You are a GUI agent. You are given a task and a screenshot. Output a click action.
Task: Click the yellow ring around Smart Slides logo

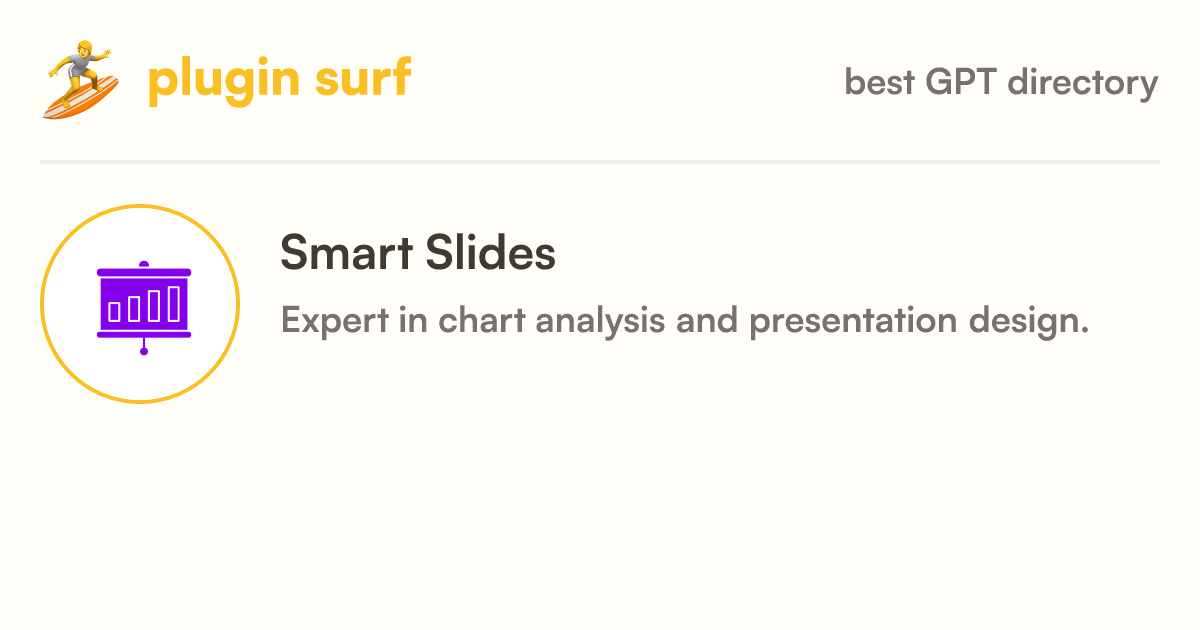pos(140,206)
